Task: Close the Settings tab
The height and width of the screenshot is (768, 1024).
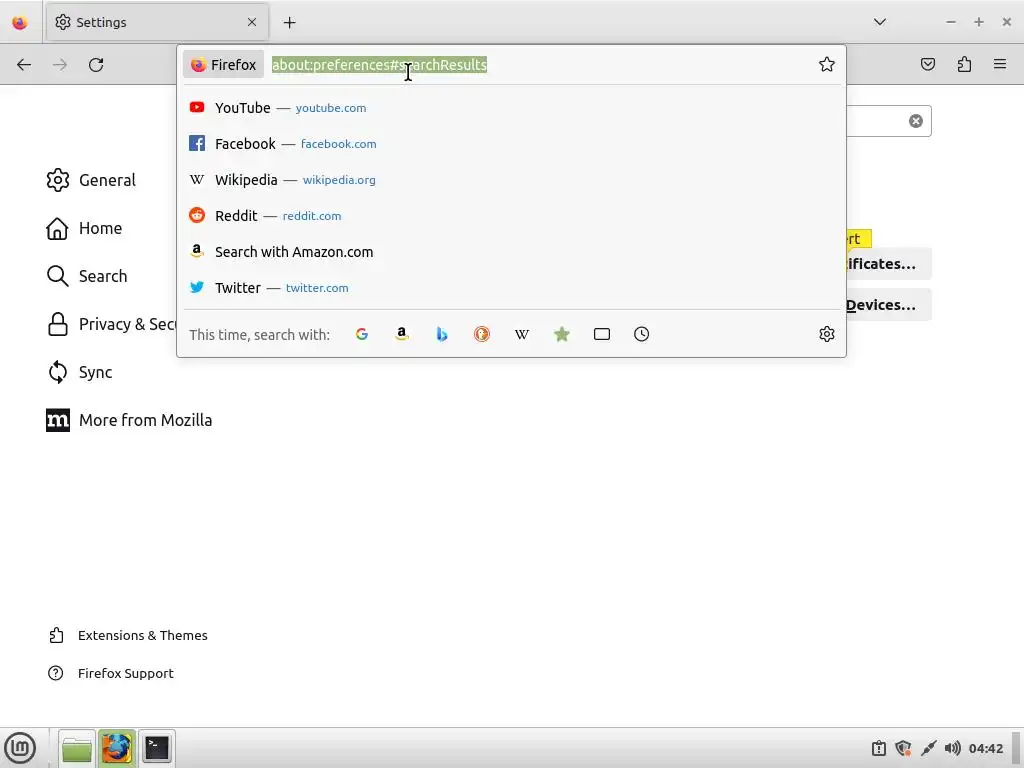Action: (x=252, y=22)
